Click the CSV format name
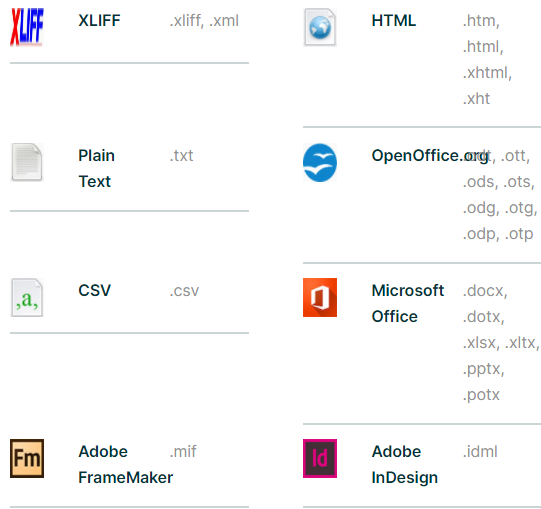This screenshot has width=541, height=509. (x=95, y=291)
